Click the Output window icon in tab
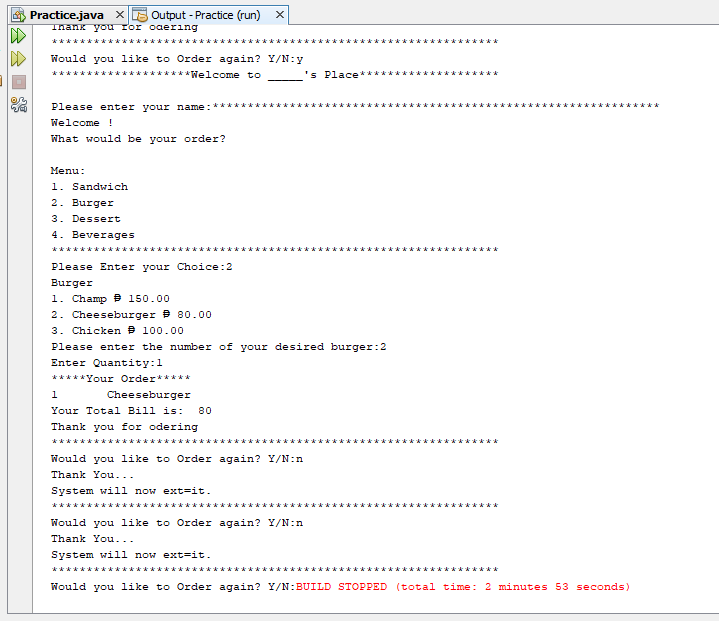Image resolution: width=719 pixels, height=621 pixels. [x=140, y=15]
